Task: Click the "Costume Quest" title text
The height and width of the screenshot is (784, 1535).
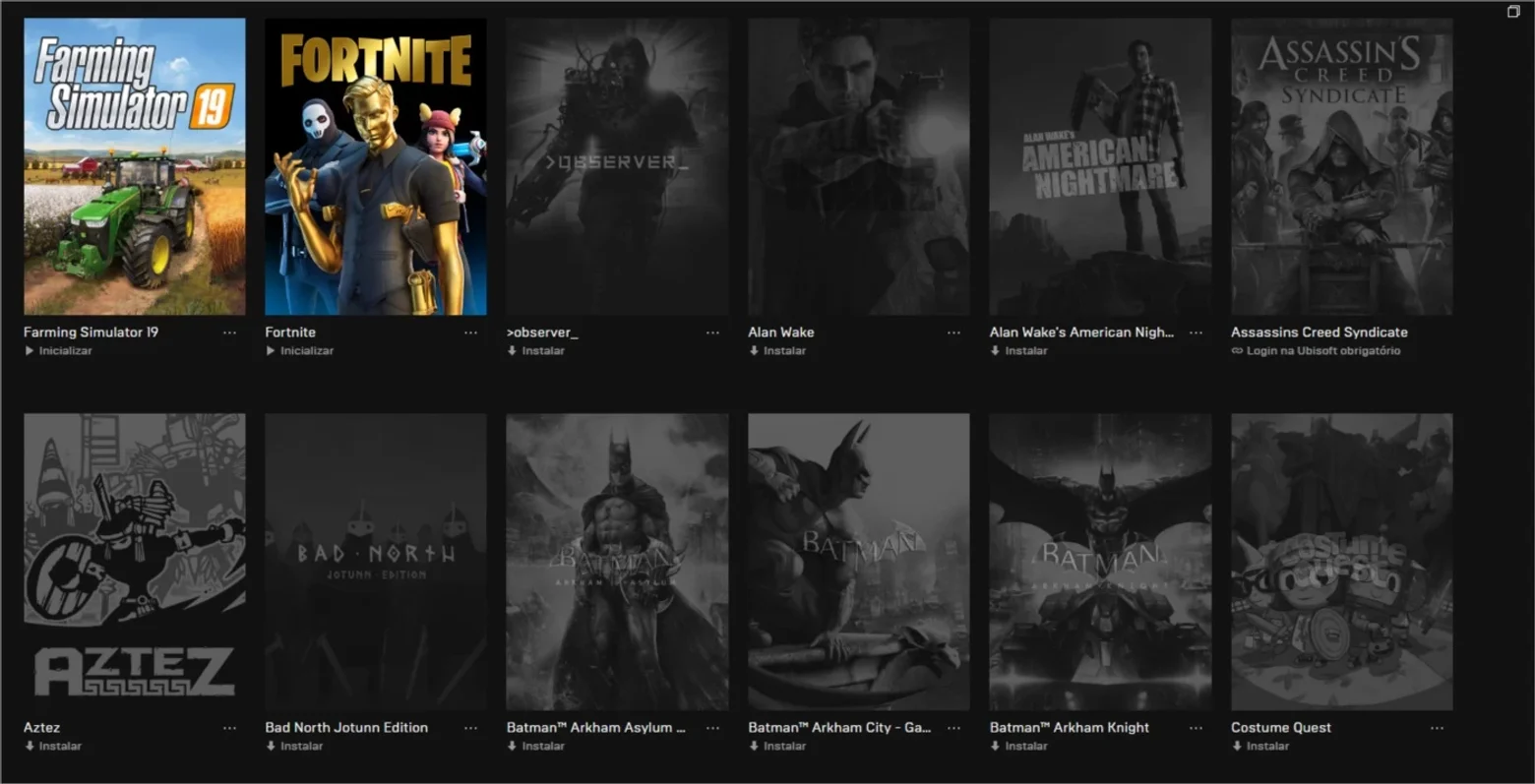Action: 1281,728
